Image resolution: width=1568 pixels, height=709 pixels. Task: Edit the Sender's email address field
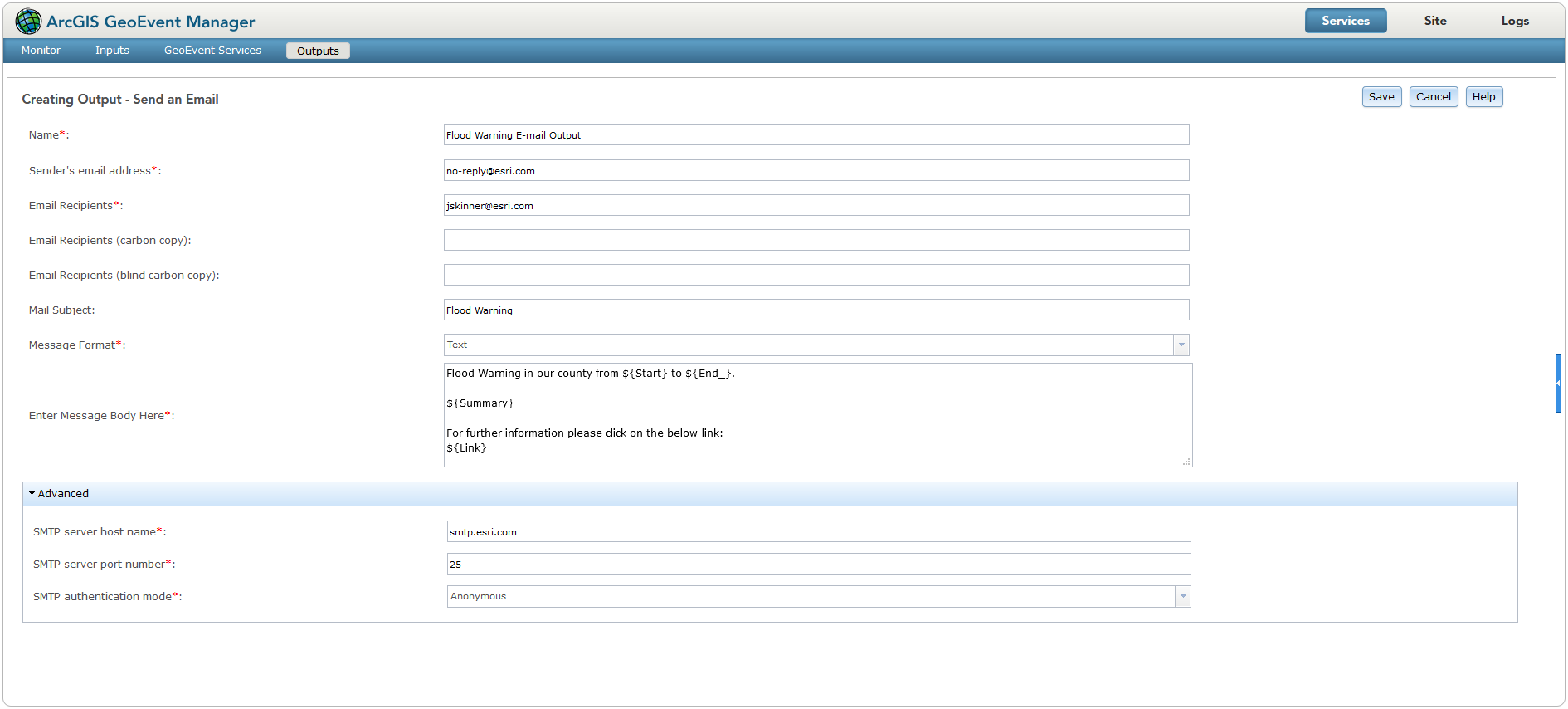pos(816,171)
